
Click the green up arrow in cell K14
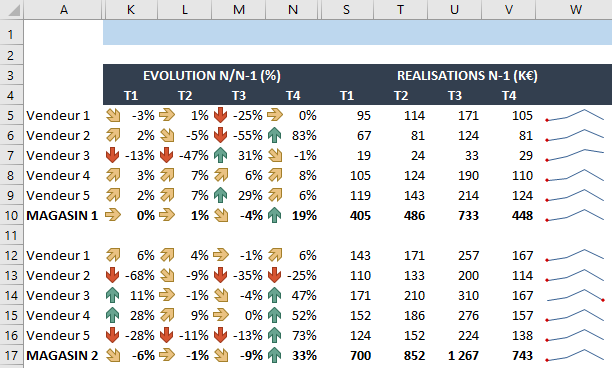coord(112,295)
